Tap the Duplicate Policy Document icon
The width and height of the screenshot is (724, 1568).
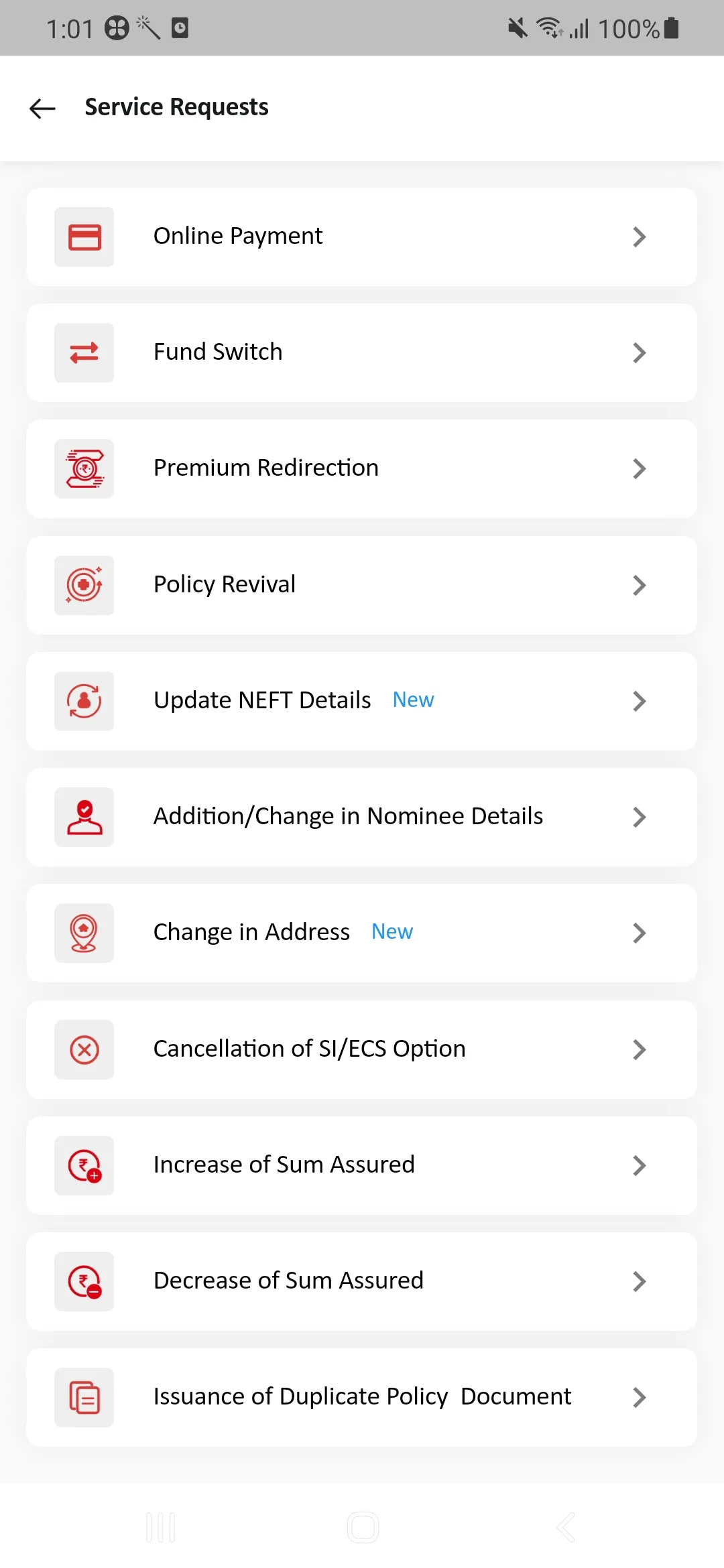pyautogui.click(x=84, y=1397)
